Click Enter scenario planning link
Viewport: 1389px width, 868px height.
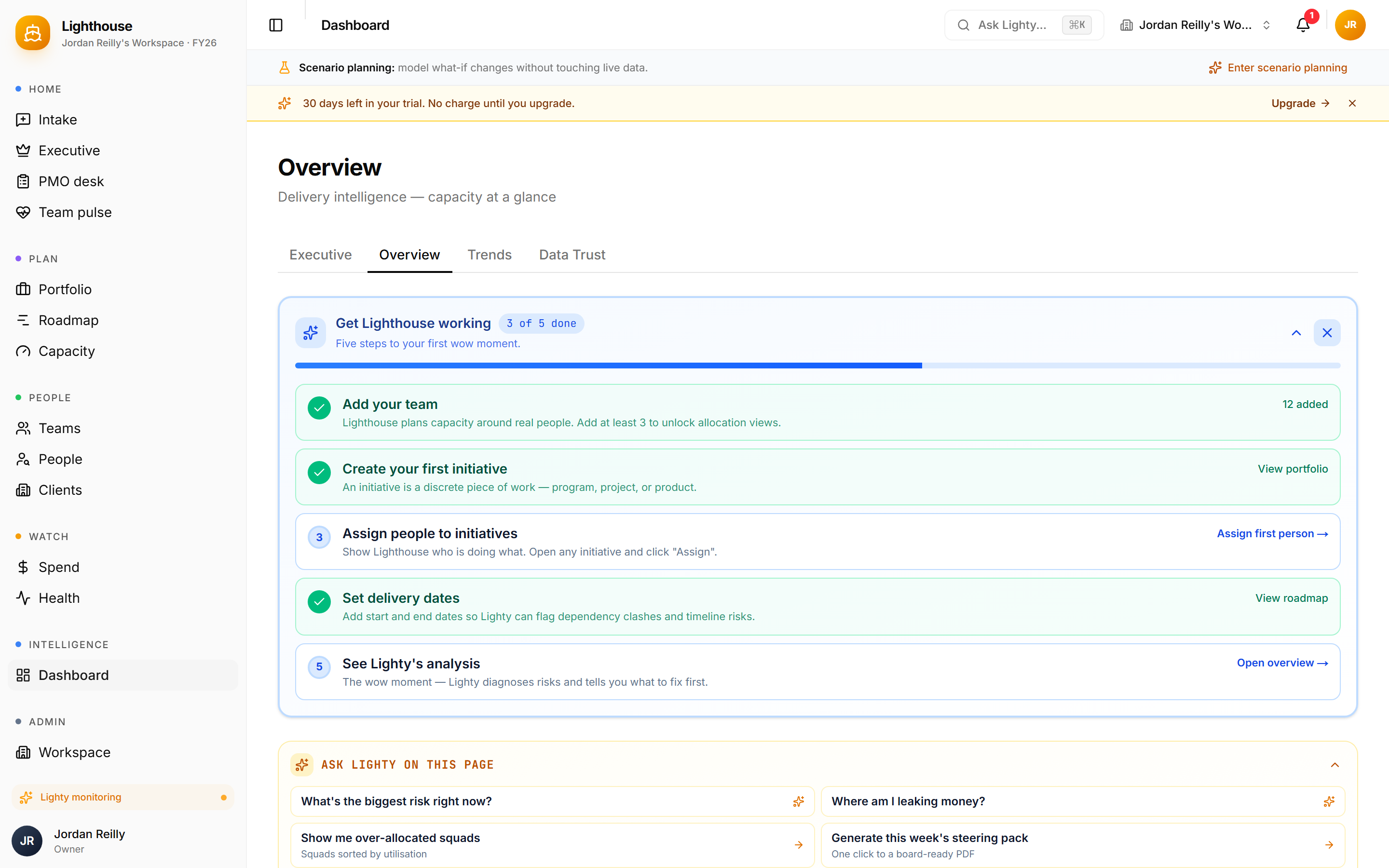(x=1278, y=68)
